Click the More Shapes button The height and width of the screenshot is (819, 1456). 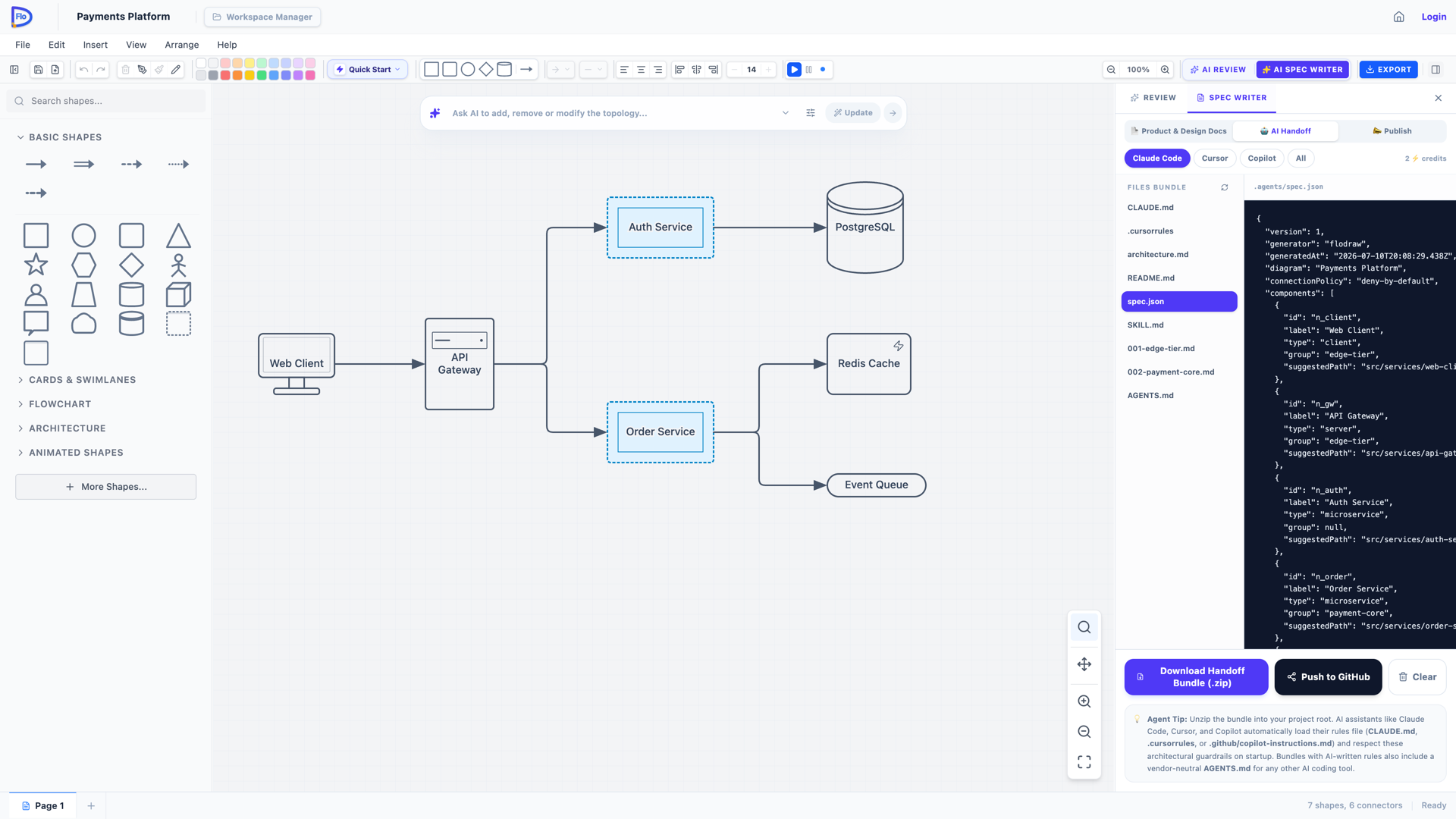point(106,487)
